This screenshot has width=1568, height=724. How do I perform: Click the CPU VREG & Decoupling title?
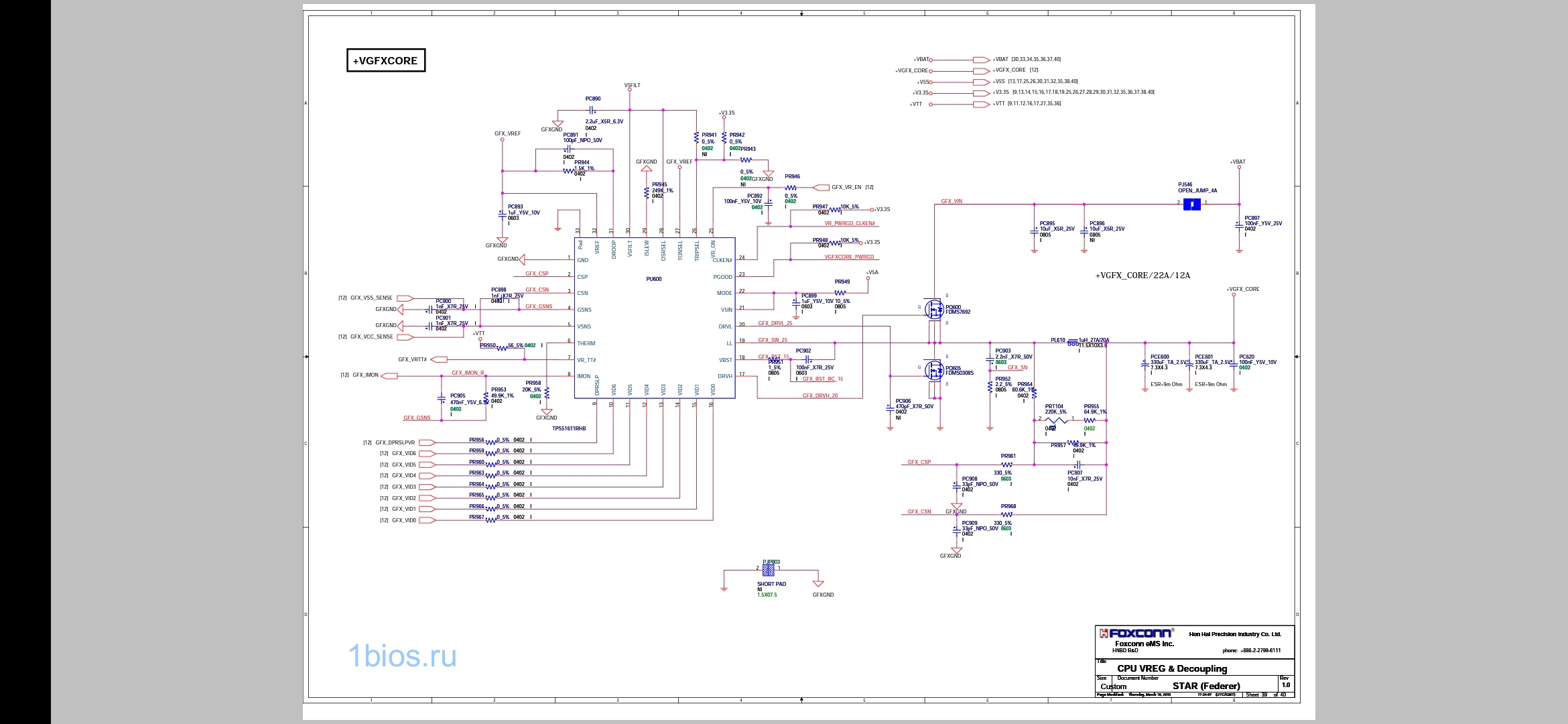pyautogui.click(x=1171, y=668)
